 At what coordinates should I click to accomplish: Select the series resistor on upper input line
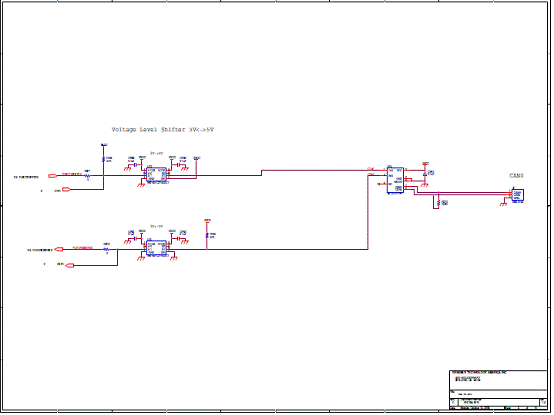(x=88, y=176)
